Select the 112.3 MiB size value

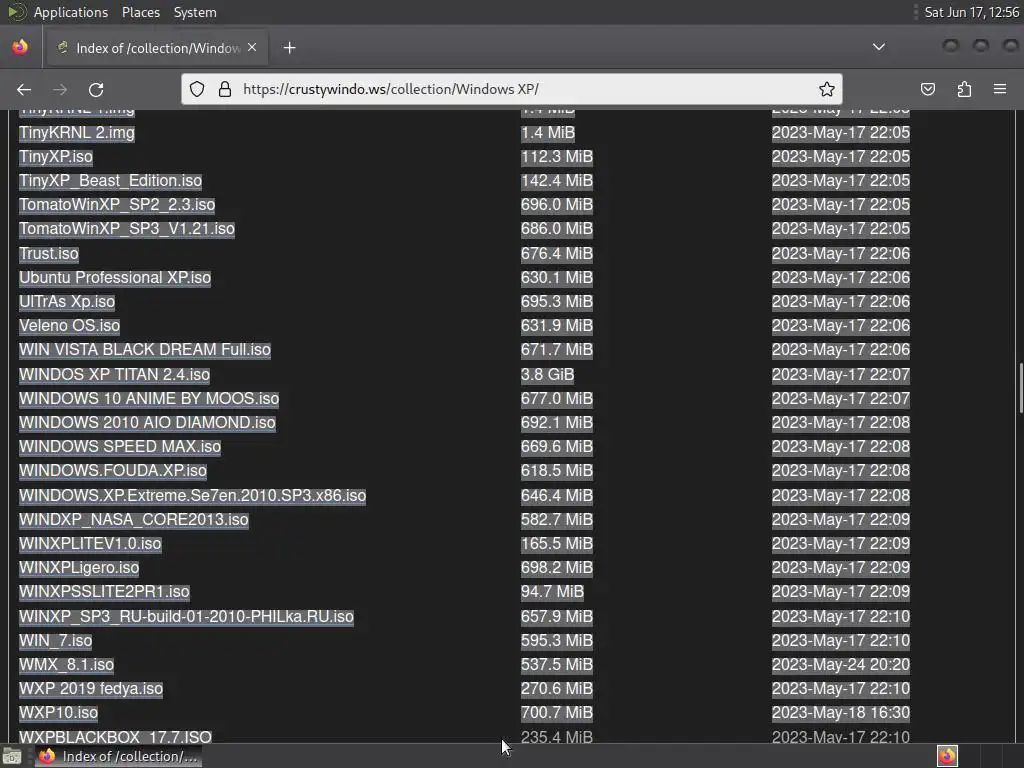pyautogui.click(x=556, y=157)
